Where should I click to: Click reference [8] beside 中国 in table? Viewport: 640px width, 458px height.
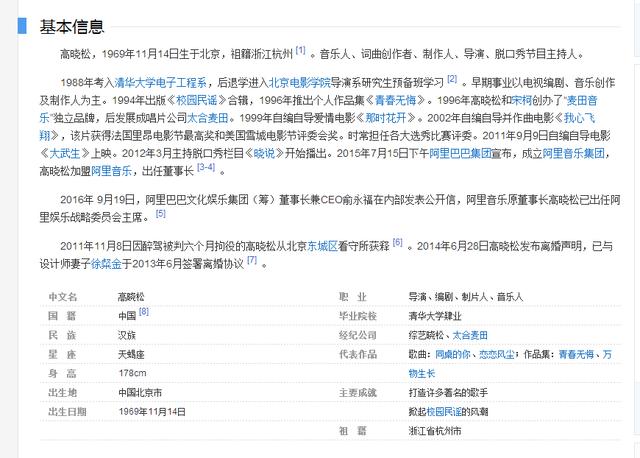point(144,312)
